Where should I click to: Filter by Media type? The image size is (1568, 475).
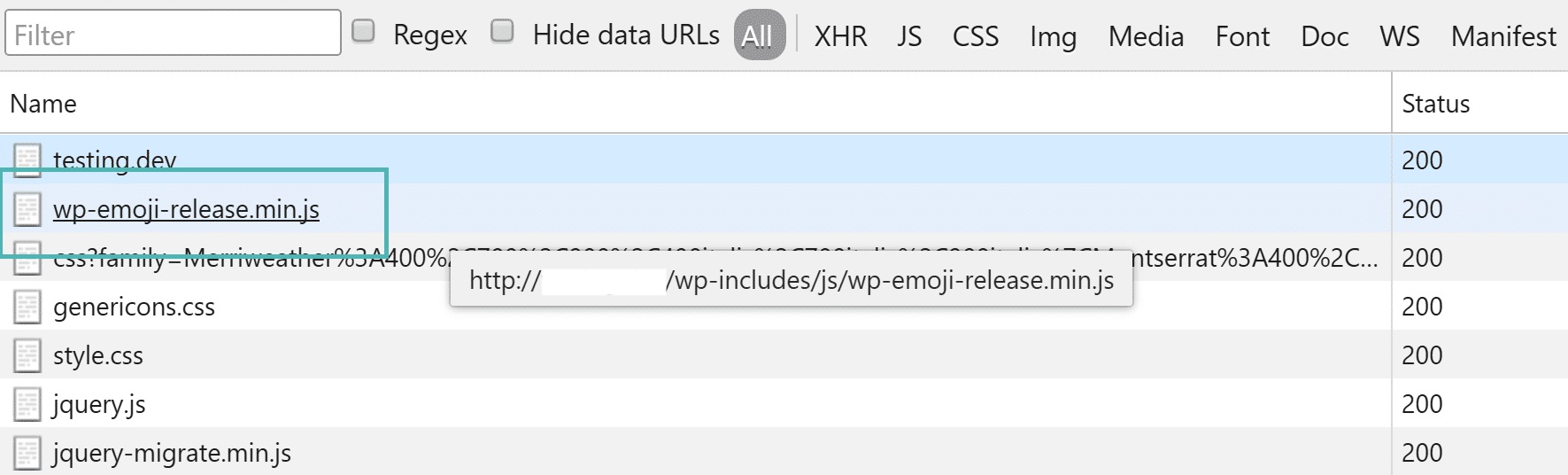pyautogui.click(x=1146, y=36)
